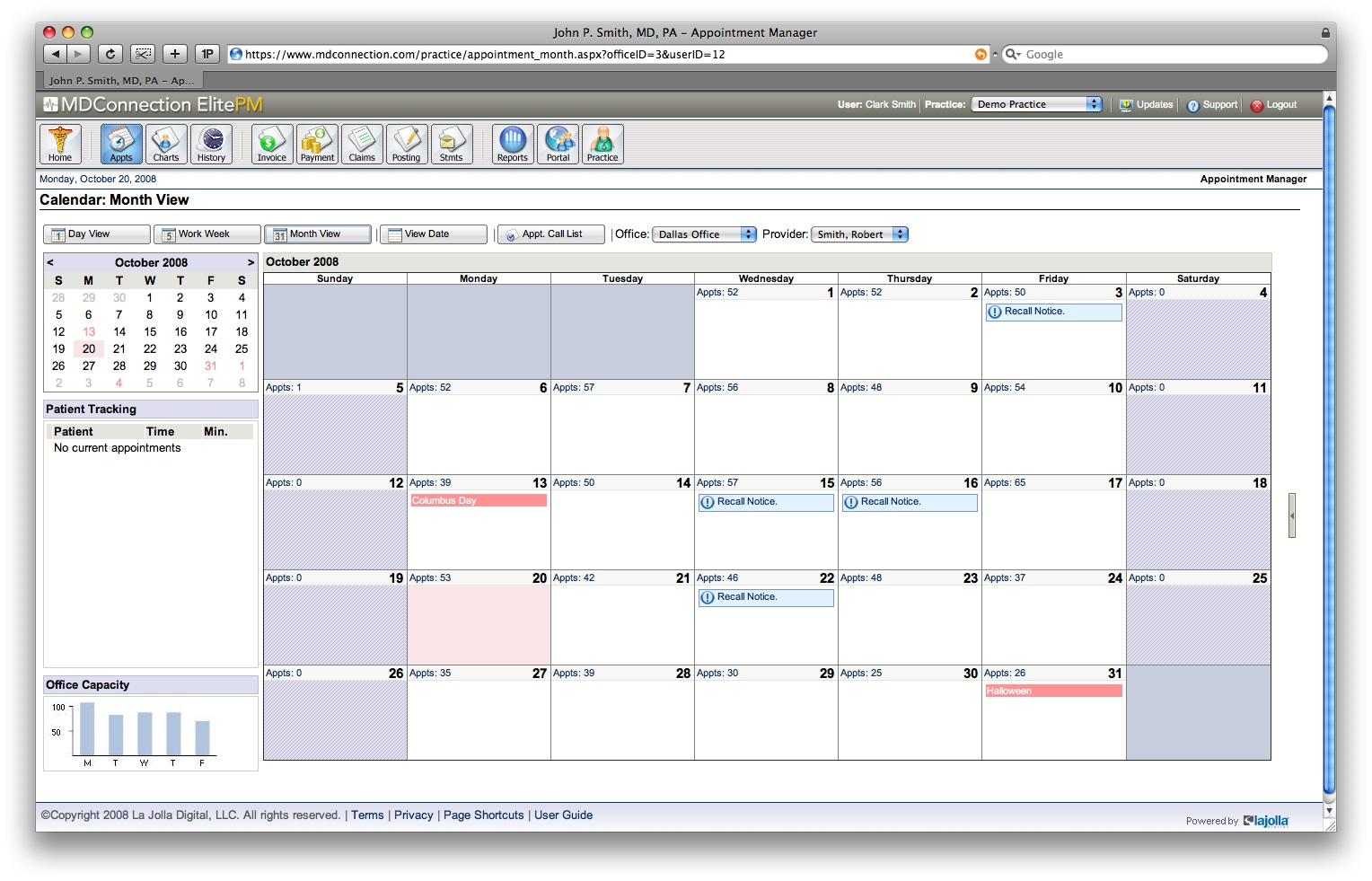1372x881 pixels.
Task: Go forward with the browser forward arrow
Action: [x=79, y=54]
